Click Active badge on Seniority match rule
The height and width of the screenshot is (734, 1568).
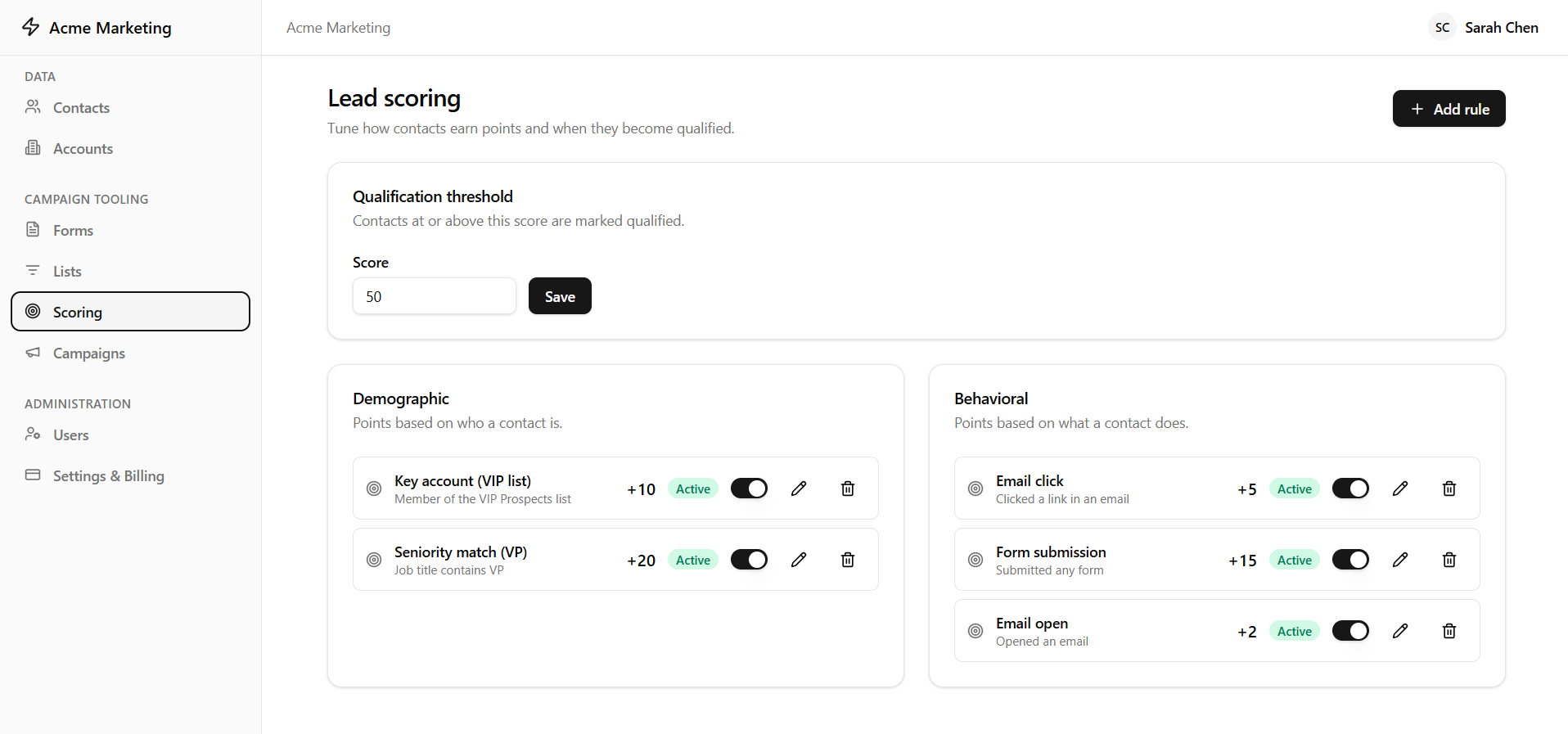[693, 560]
